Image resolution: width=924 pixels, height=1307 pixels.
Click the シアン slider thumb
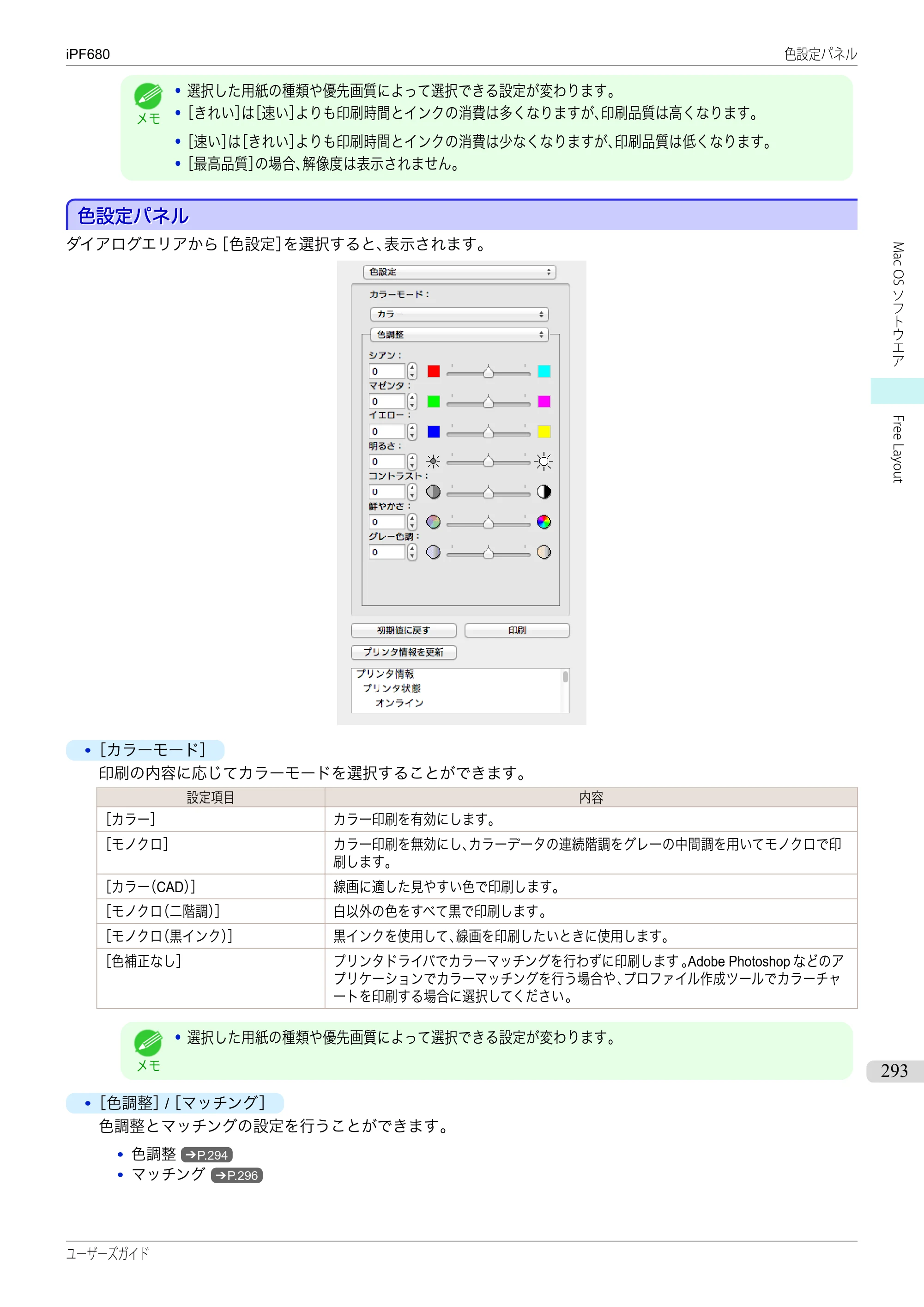pos(488,372)
